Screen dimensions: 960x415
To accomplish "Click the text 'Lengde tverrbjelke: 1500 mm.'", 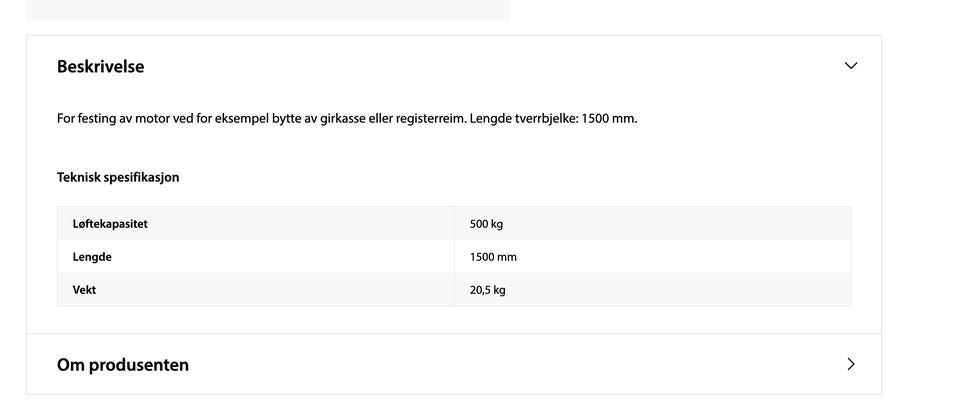I will 553,119.
